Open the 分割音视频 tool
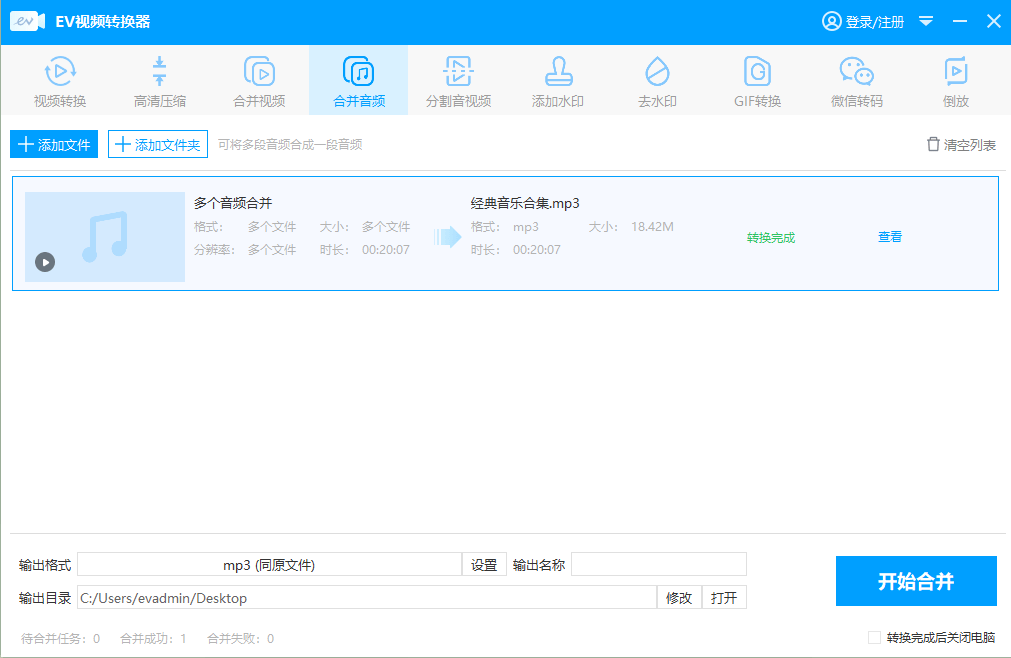The width and height of the screenshot is (1011, 658). [458, 80]
